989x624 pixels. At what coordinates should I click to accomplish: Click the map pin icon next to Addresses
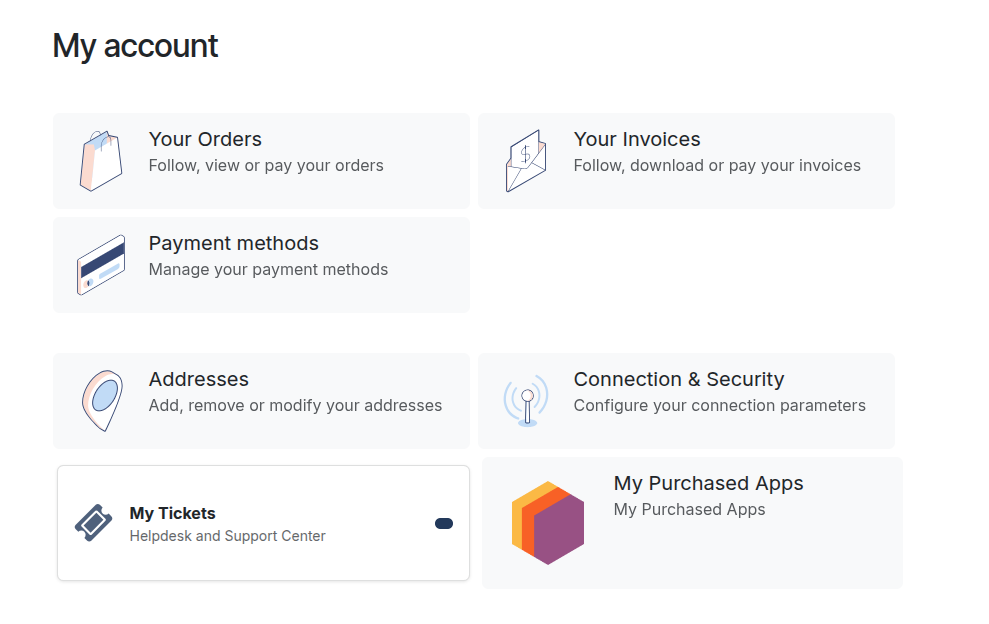coord(100,399)
